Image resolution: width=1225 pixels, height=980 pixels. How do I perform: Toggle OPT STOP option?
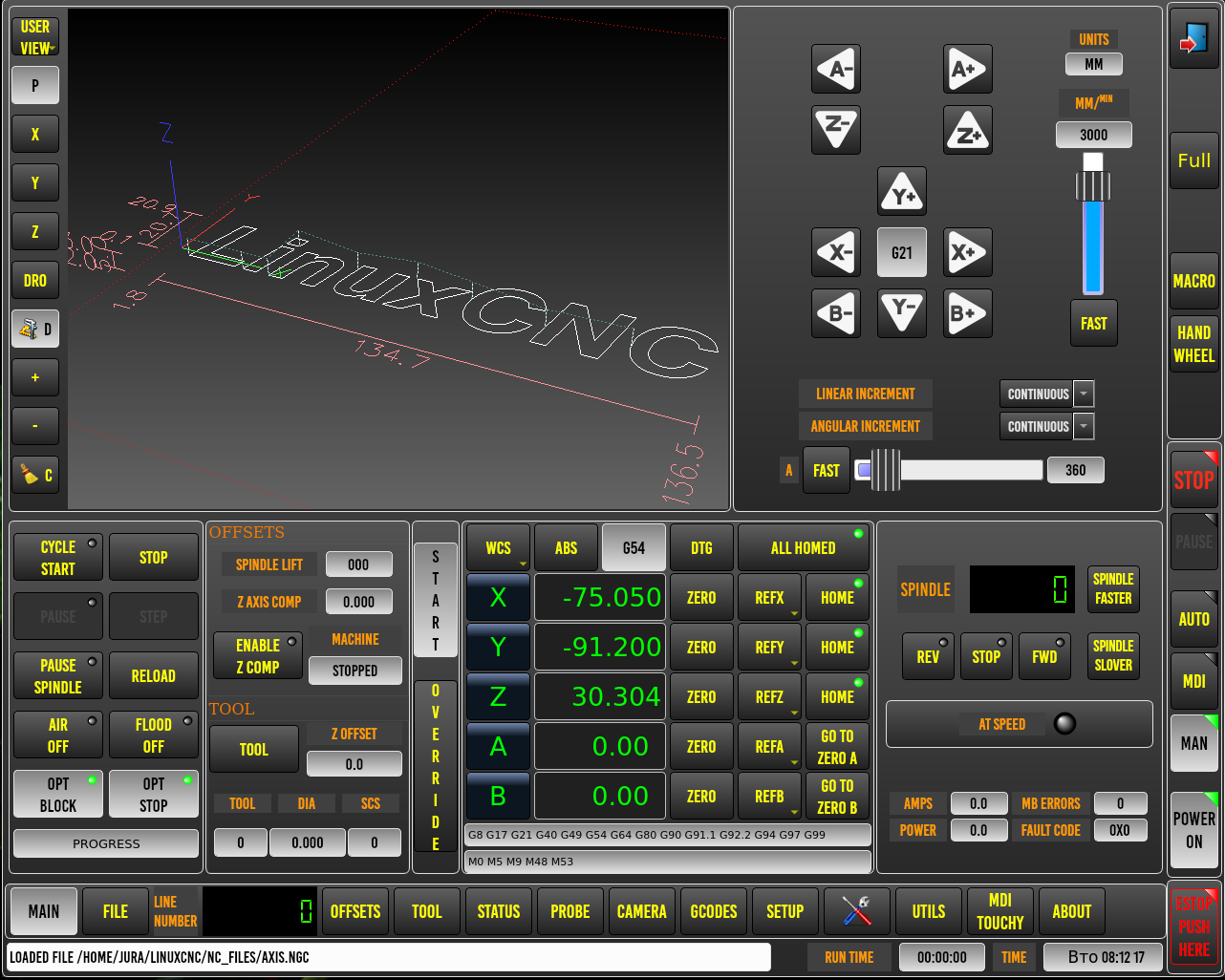(x=154, y=794)
